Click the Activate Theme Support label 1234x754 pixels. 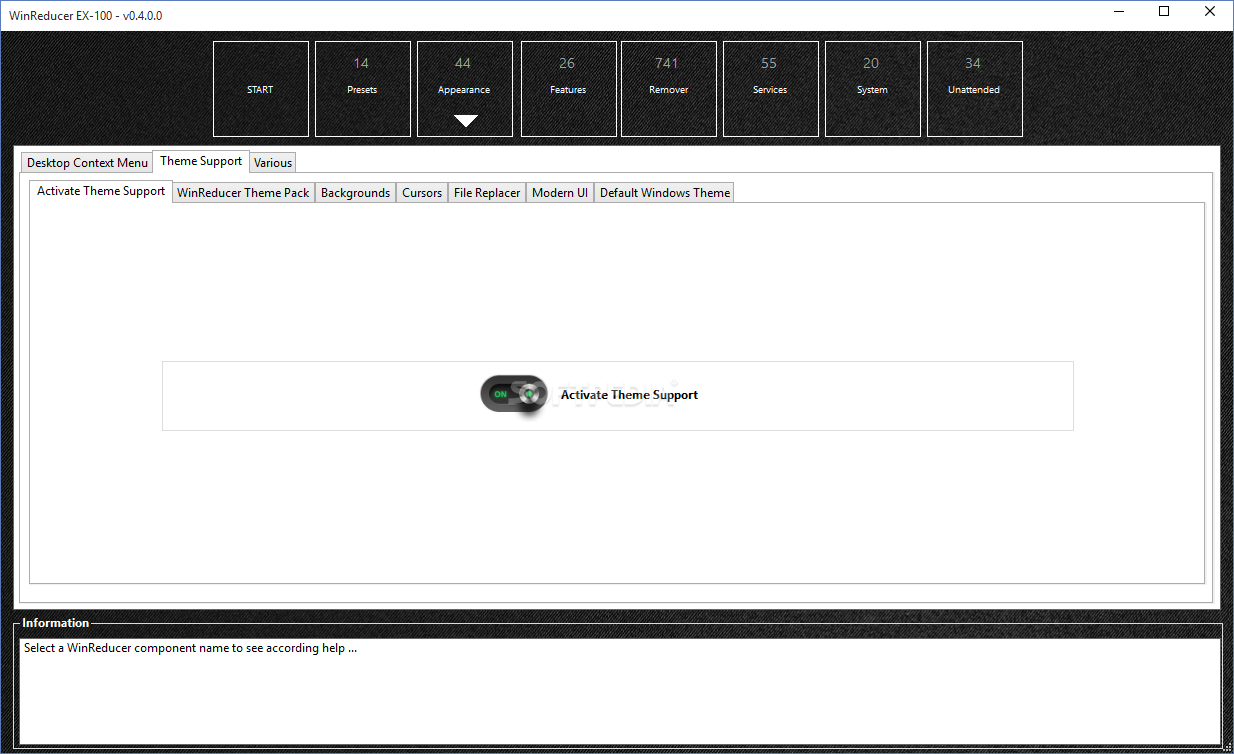pyautogui.click(x=629, y=395)
